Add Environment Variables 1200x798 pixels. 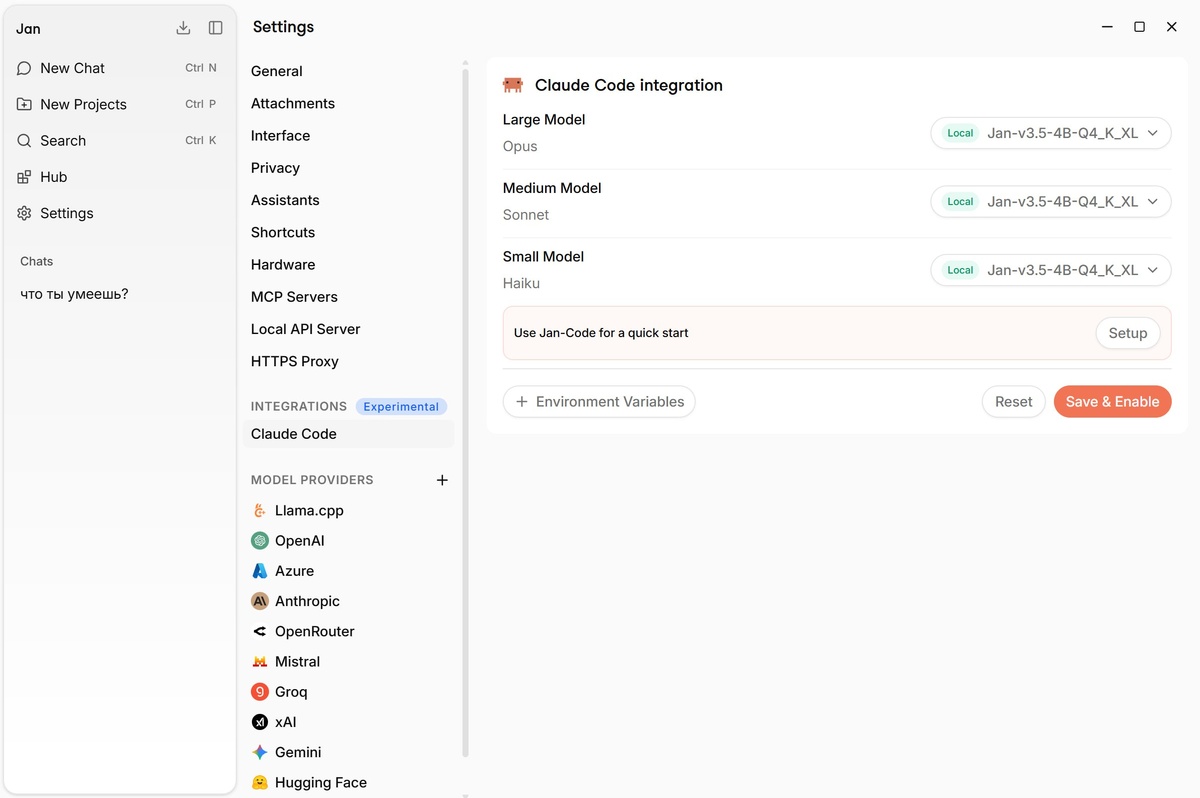(x=599, y=402)
